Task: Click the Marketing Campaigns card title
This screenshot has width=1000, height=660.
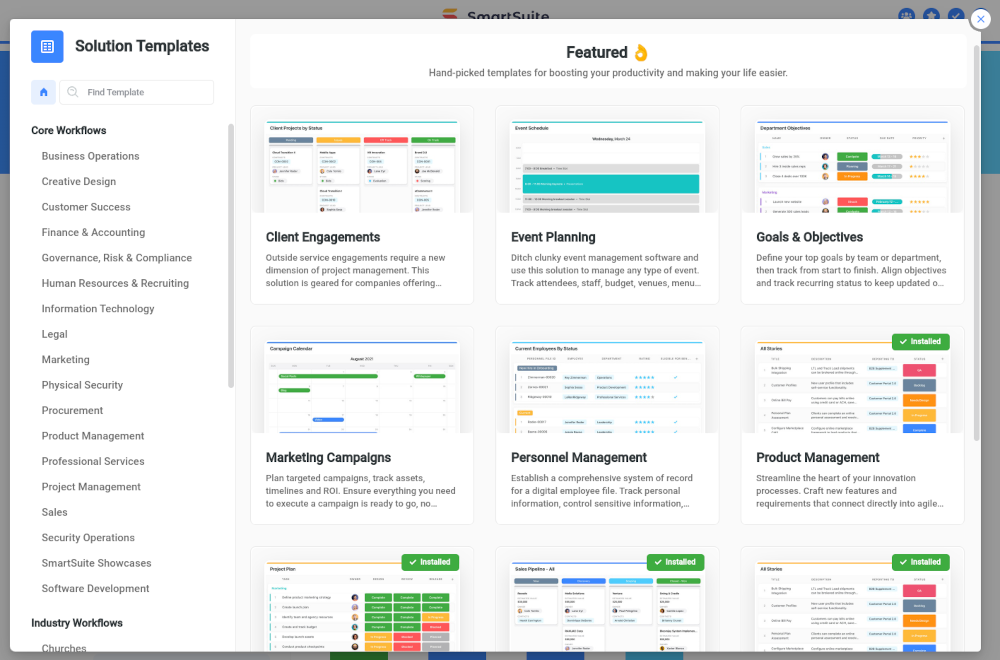Action: [328, 458]
